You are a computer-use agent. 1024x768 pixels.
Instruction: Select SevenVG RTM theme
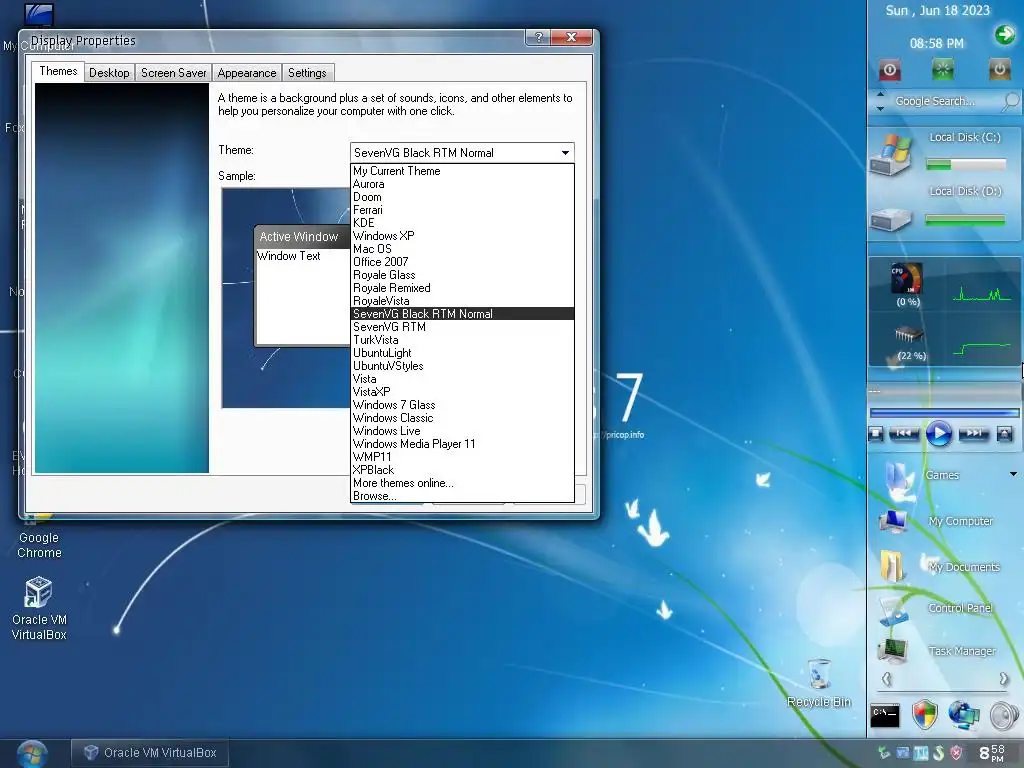463,327
